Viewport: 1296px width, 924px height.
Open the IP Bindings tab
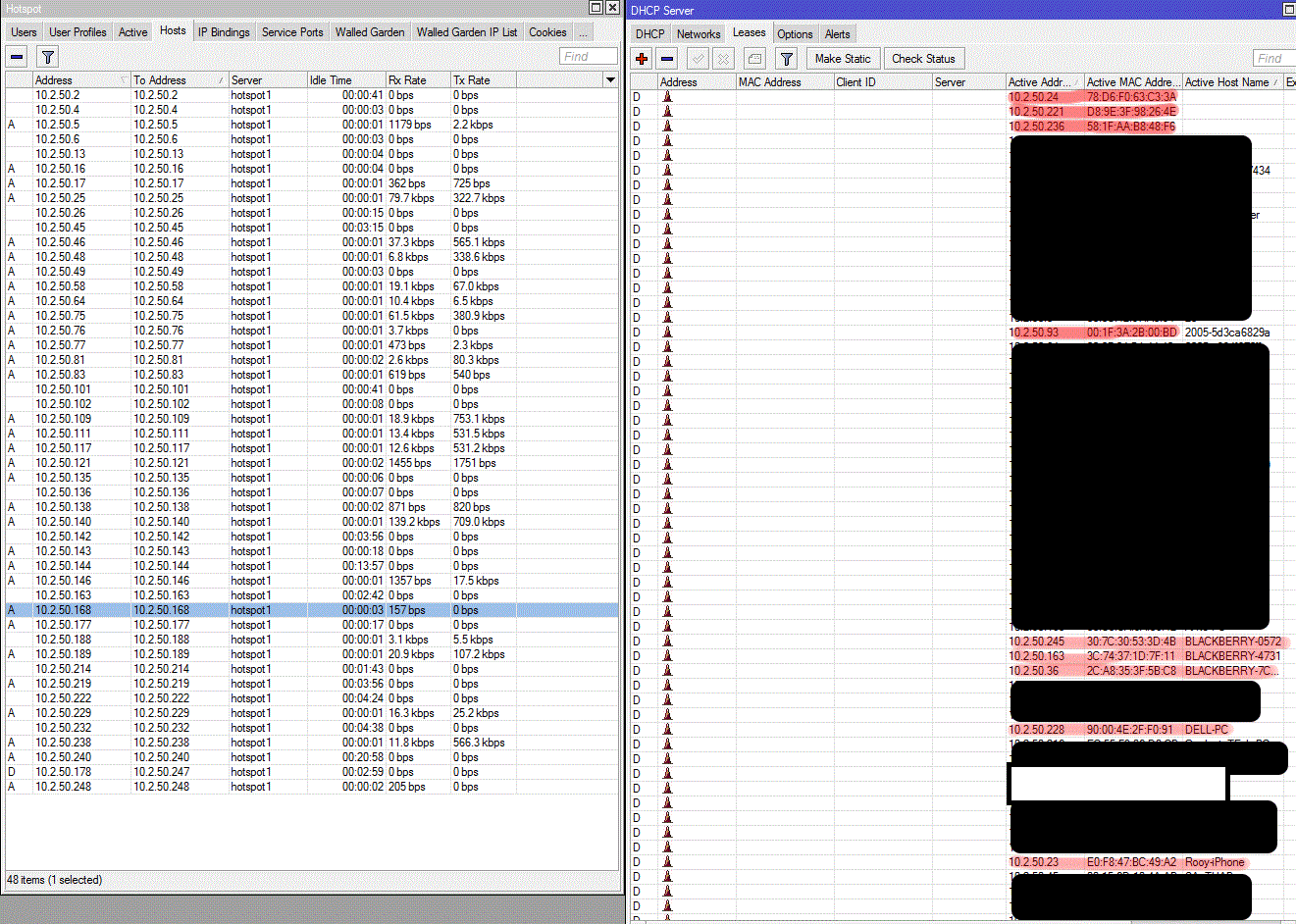[224, 32]
